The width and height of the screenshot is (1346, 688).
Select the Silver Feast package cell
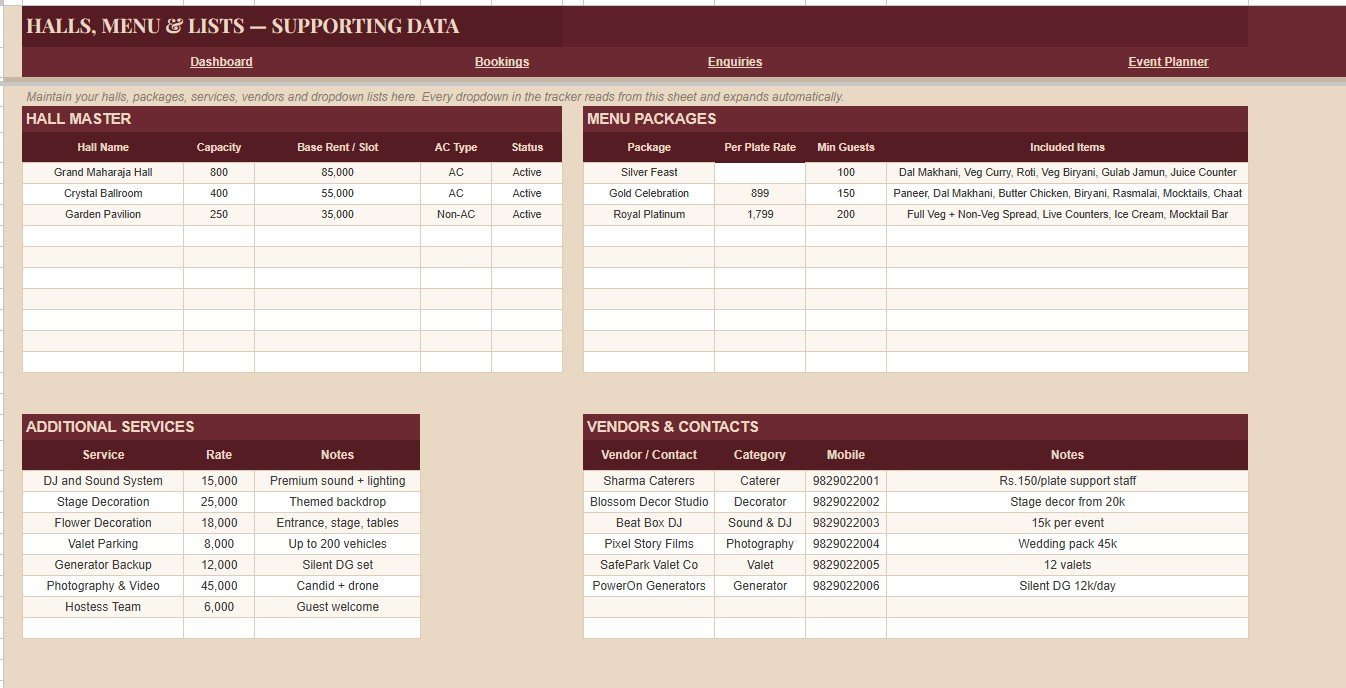[649, 173]
